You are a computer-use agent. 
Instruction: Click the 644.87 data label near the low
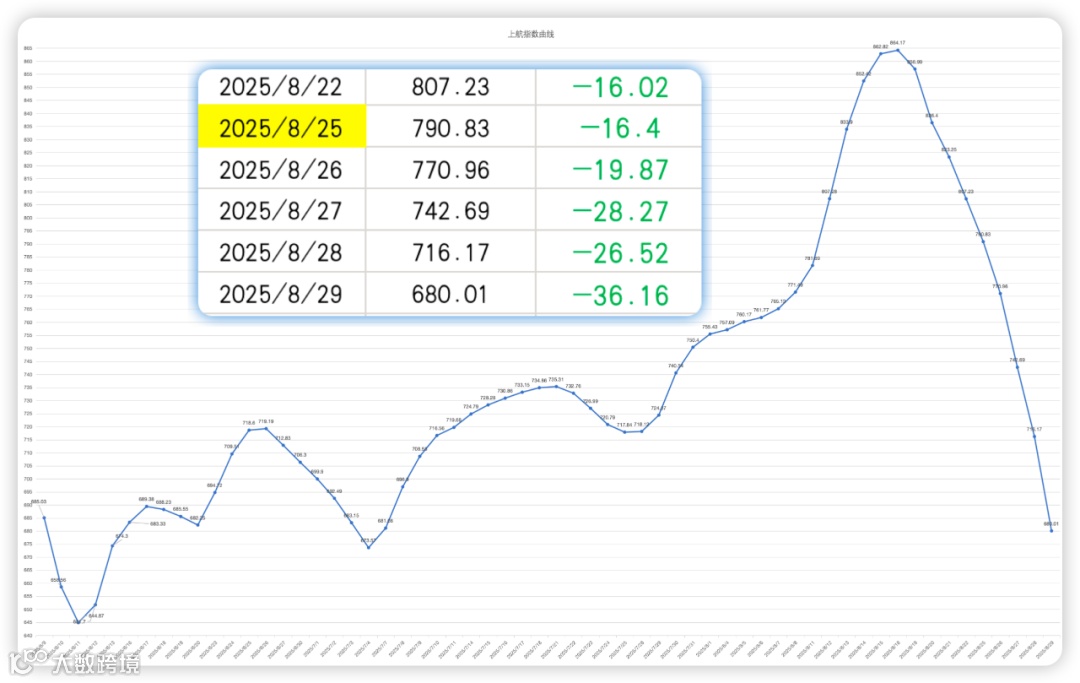(96, 616)
